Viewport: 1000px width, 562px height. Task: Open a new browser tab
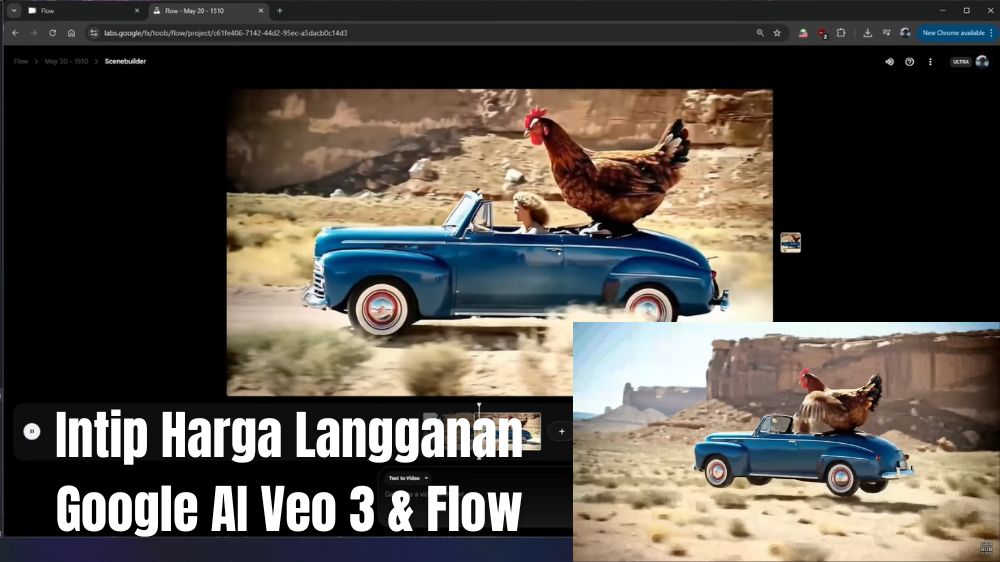pos(279,10)
